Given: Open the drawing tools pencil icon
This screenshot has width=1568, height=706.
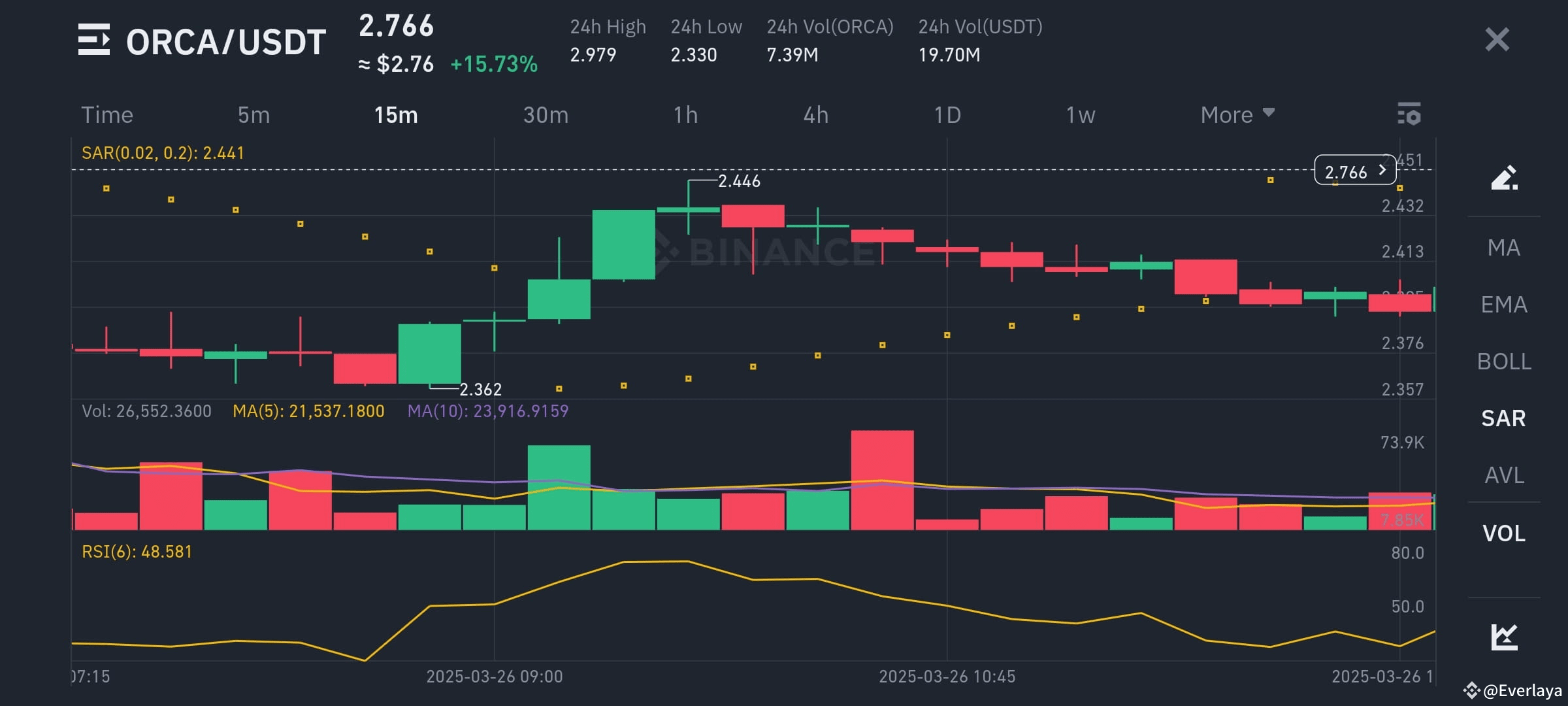Looking at the screenshot, I should coord(1503,178).
